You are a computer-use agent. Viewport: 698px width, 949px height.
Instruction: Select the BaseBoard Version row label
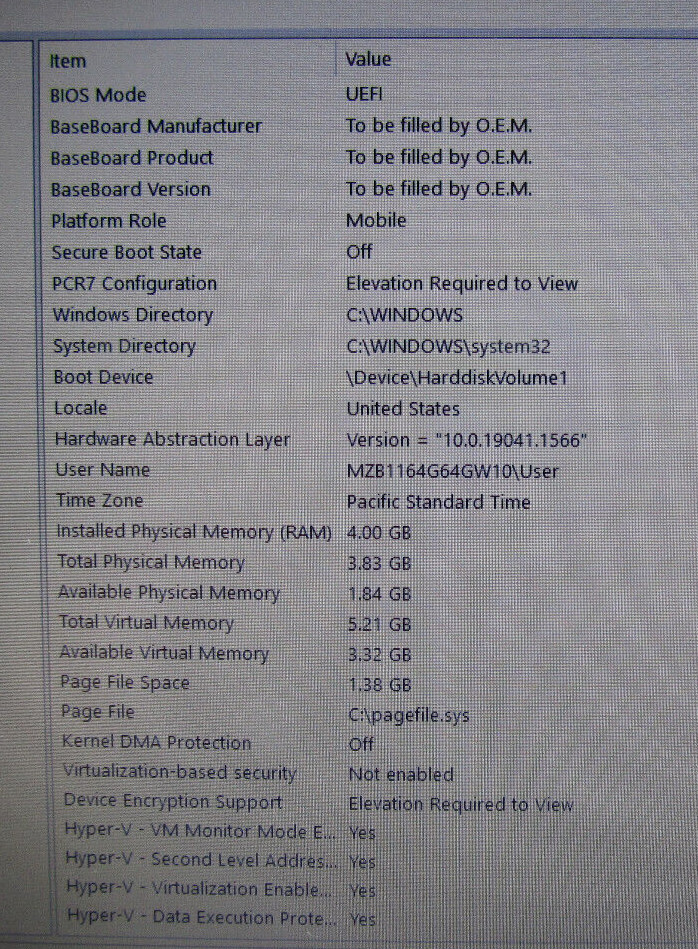(131, 189)
